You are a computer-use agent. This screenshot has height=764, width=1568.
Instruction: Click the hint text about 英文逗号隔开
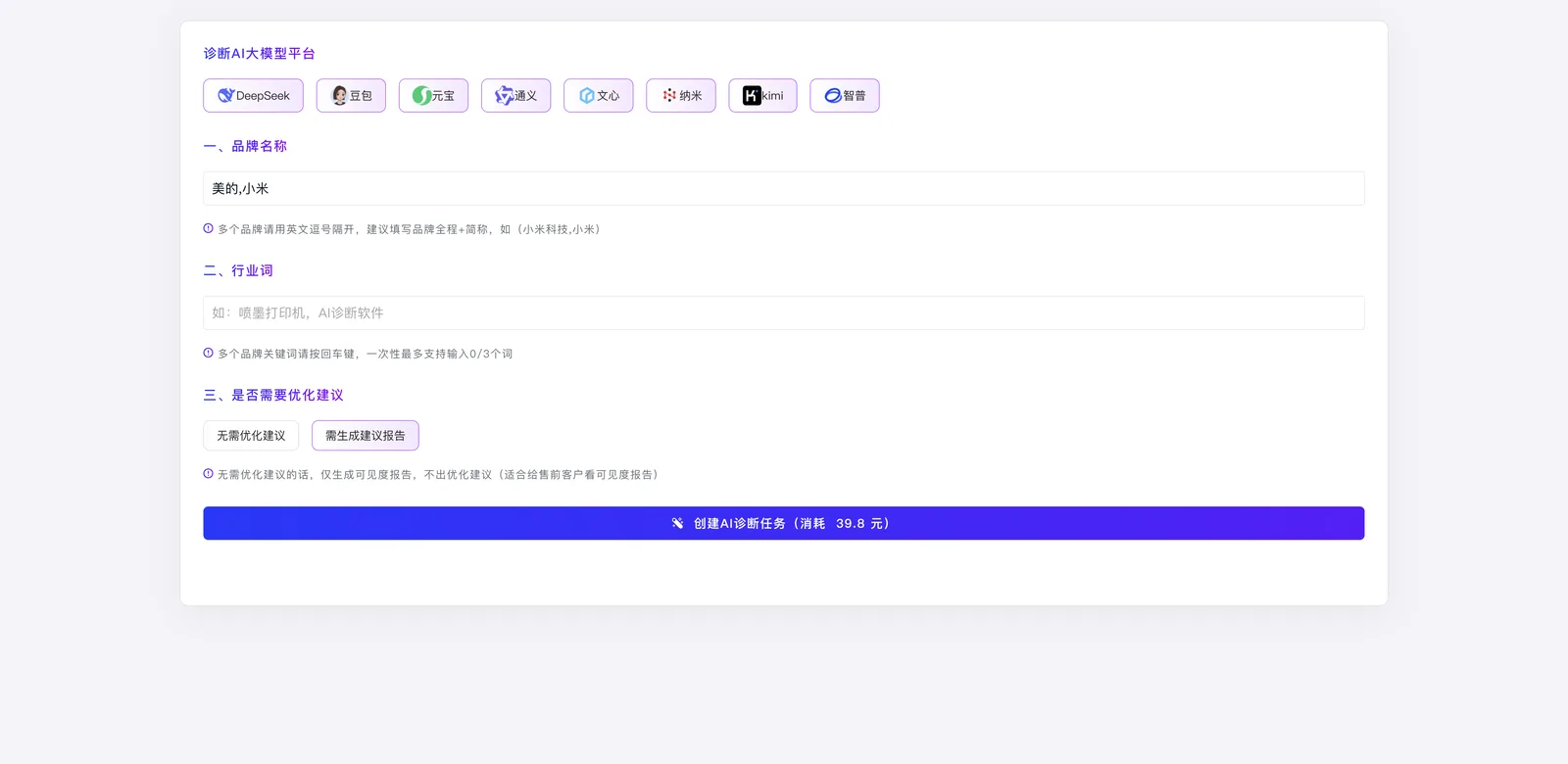tap(409, 229)
